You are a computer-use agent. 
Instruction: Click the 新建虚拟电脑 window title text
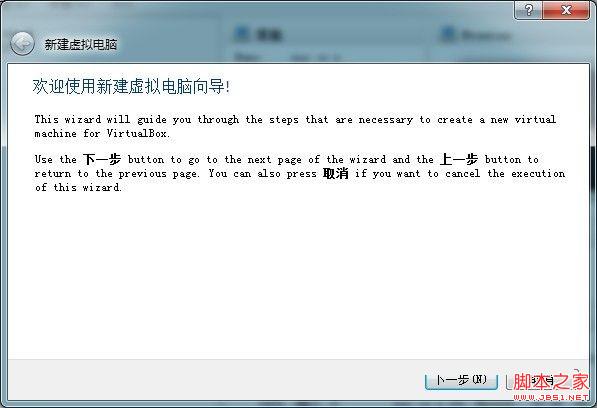[x=81, y=44]
